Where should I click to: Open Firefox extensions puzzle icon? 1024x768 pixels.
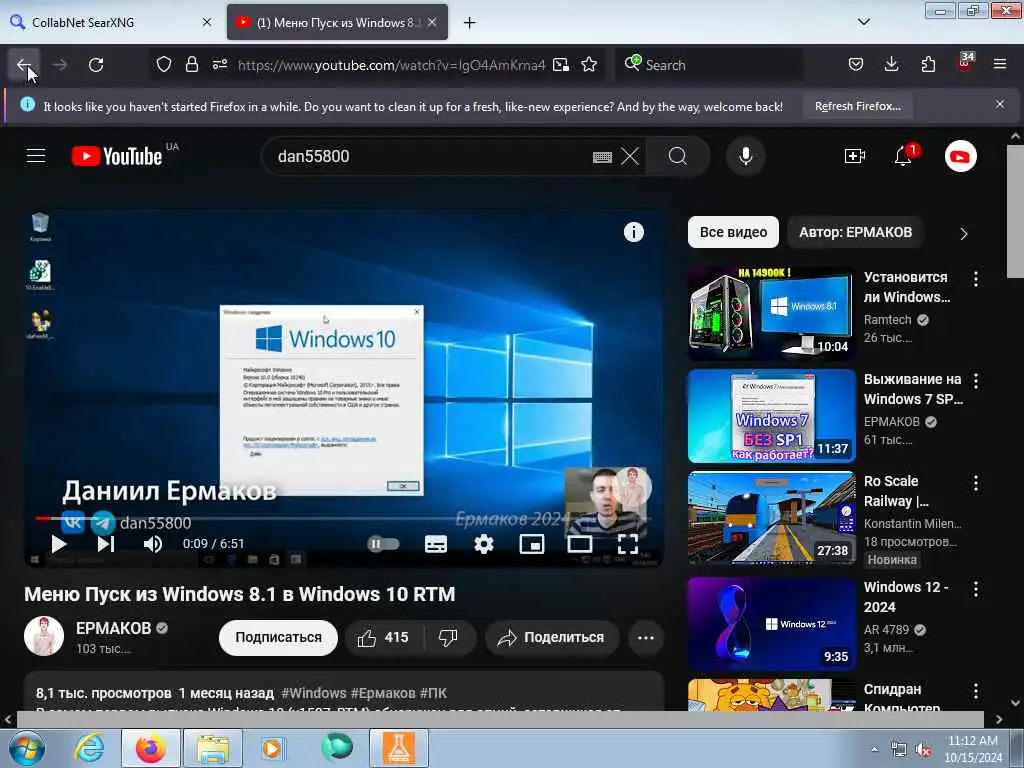(x=928, y=64)
